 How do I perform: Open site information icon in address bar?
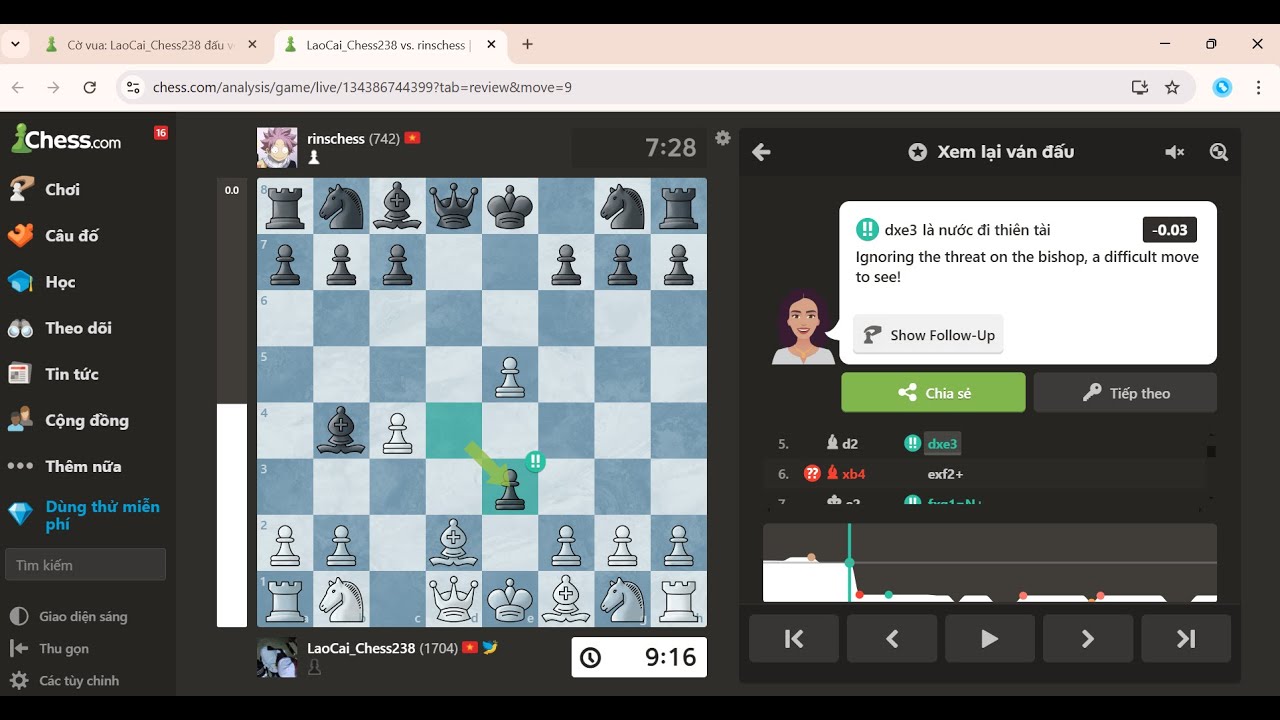pyautogui.click(x=132, y=87)
